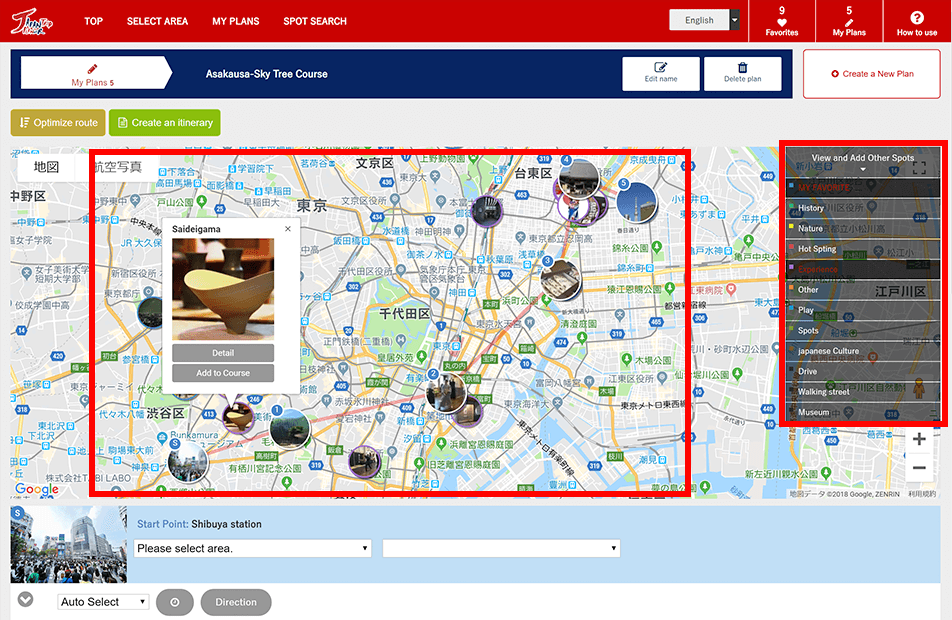Click the round target button beside Auto Select

pyautogui.click(x=175, y=602)
